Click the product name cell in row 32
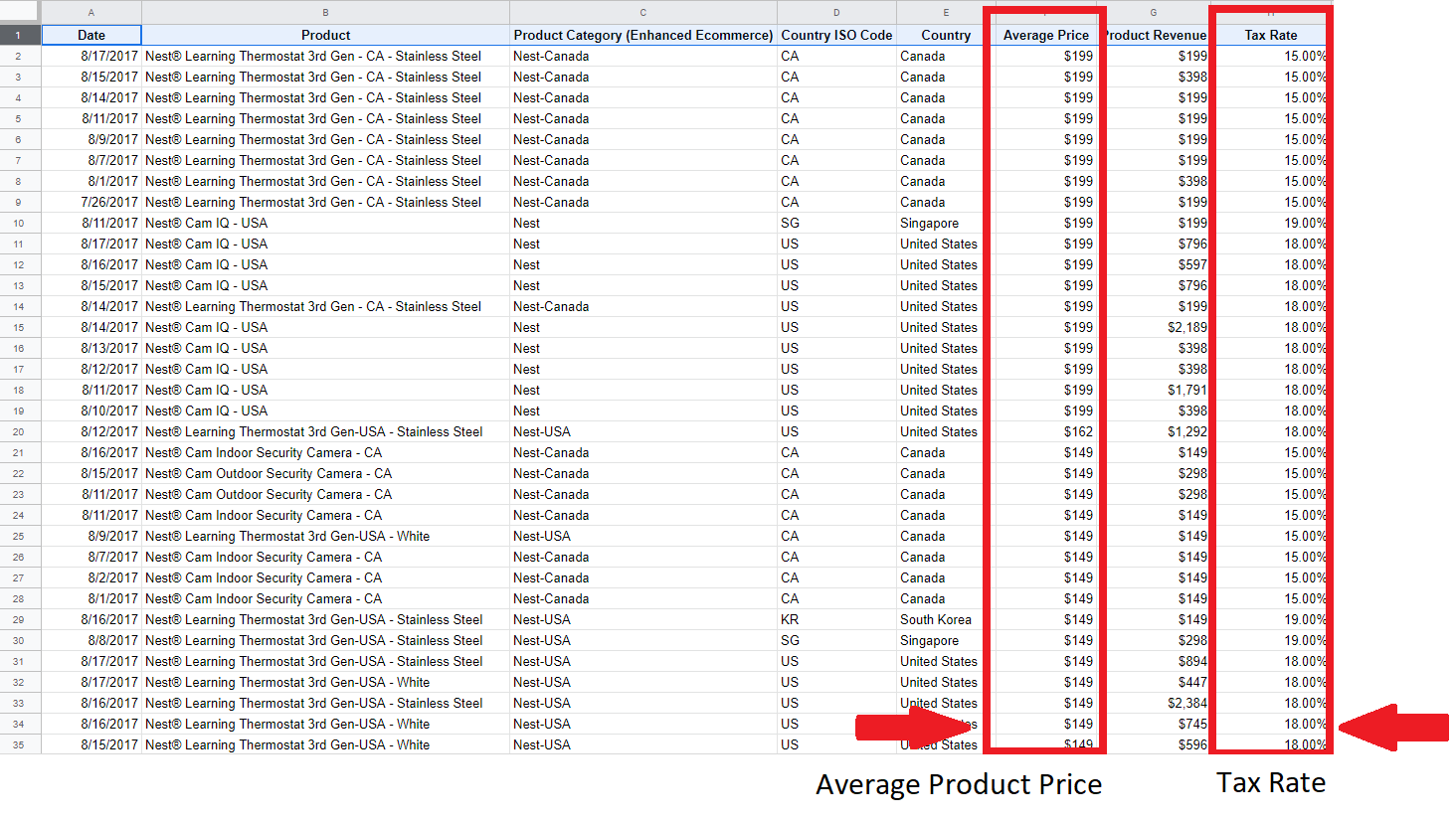This screenshot has width=1456, height=822. pos(325,682)
